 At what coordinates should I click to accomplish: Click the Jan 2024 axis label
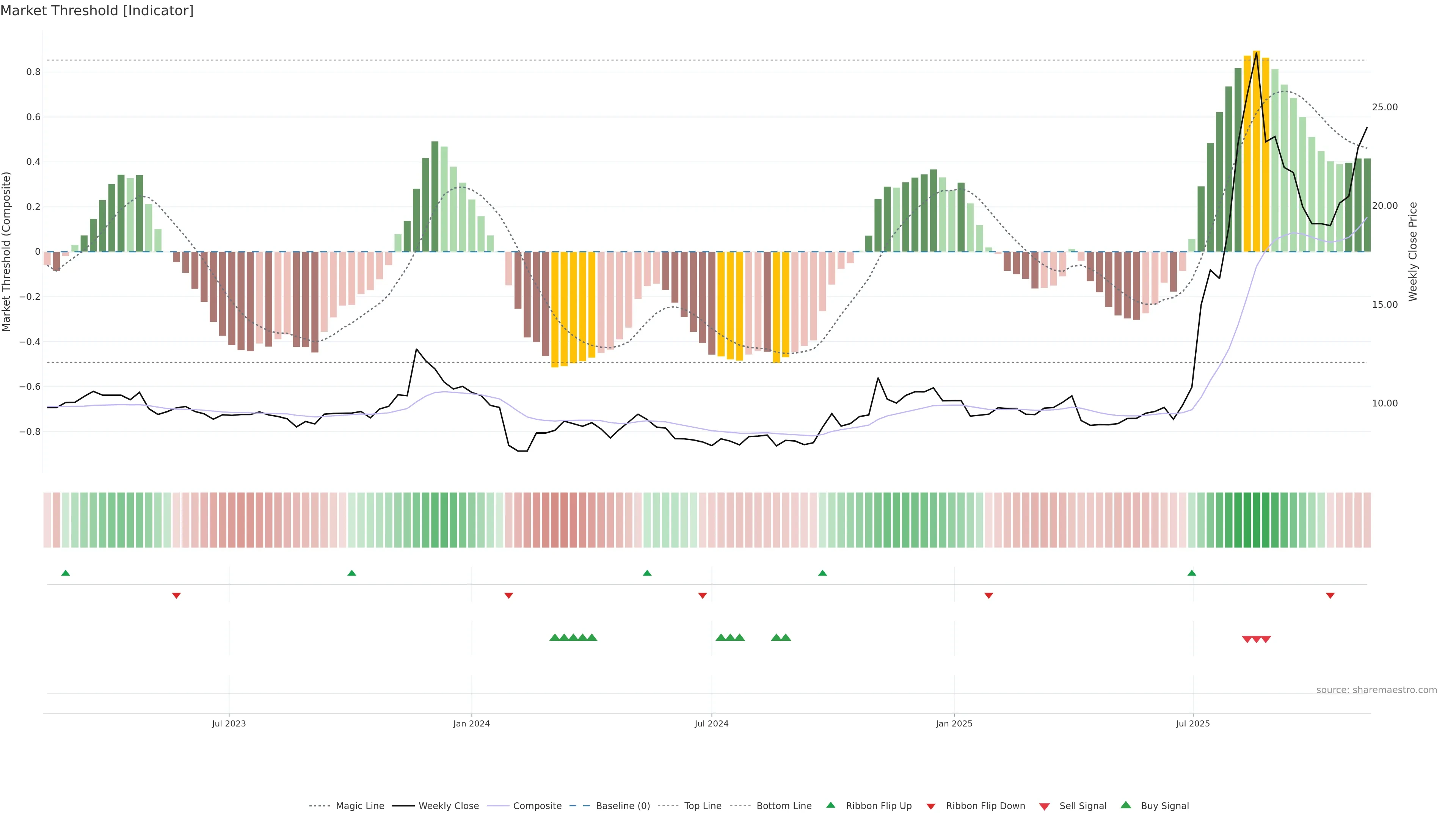coord(471,723)
